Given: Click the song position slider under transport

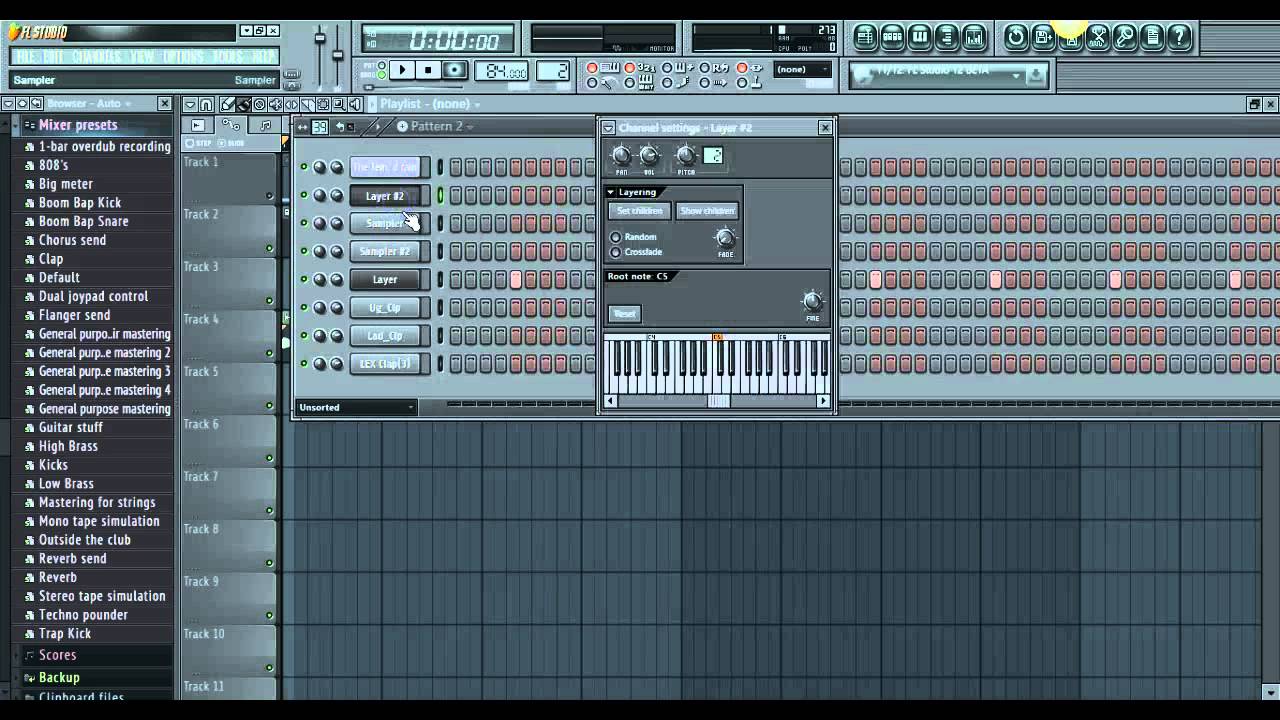Looking at the screenshot, I should [415, 87].
